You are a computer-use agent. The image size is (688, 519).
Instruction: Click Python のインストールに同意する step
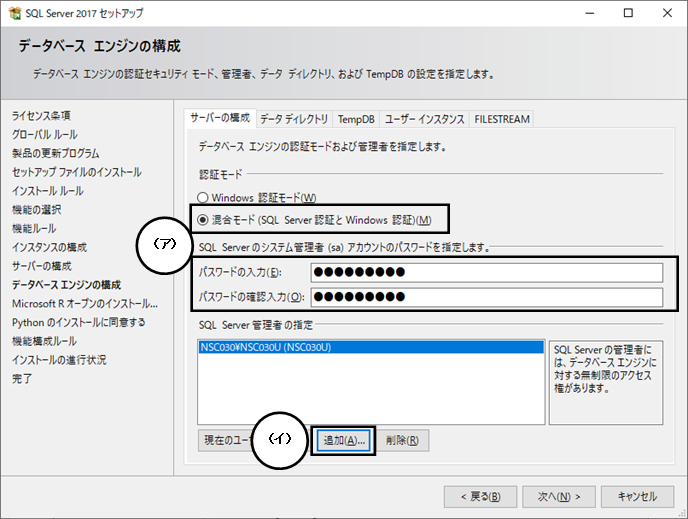pyautogui.click(x=79, y=323)
